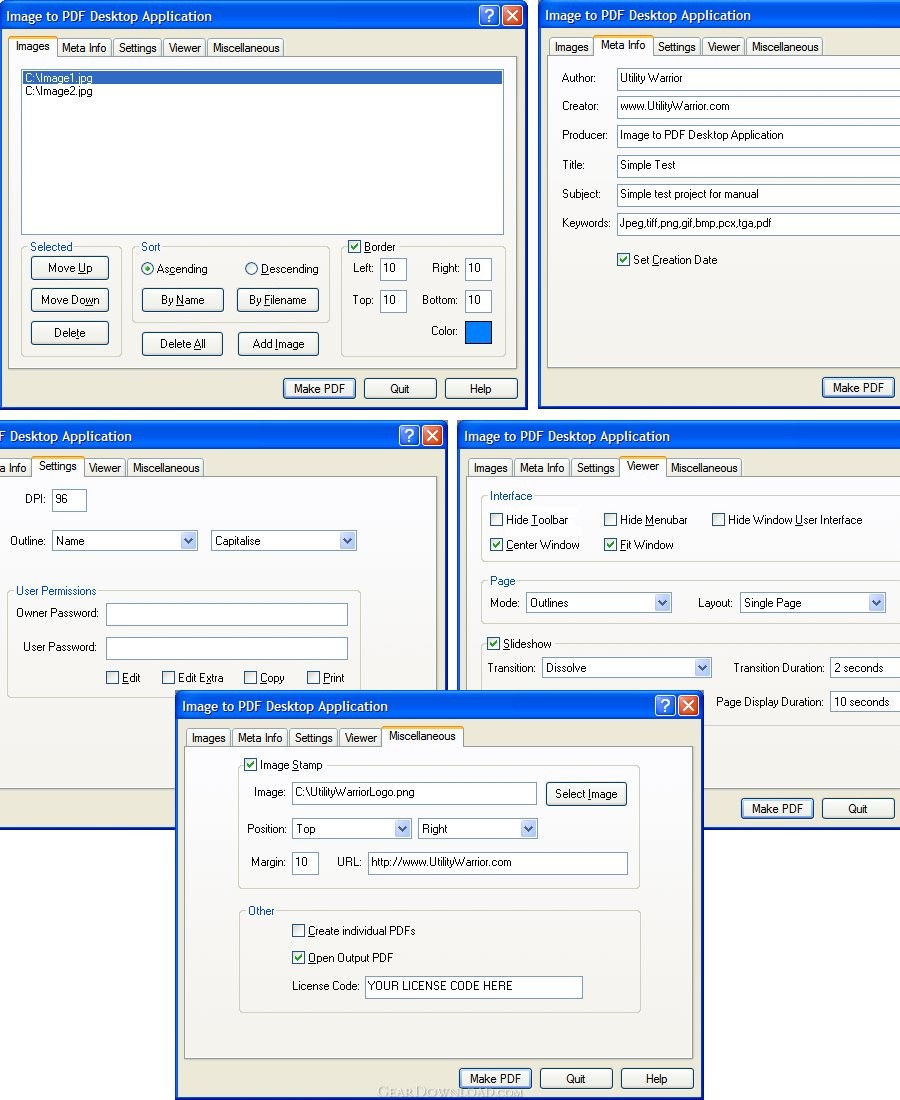900x1100 pixels.
Task: Click the stamp URL input field
Action: point(497,863)
